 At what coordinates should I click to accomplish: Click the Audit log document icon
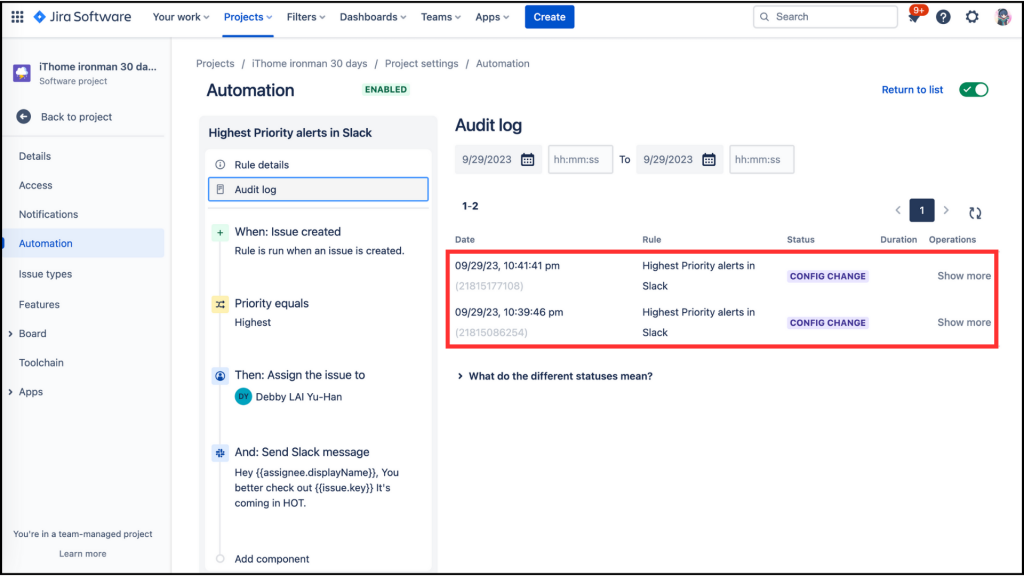(x=220, y=189)
